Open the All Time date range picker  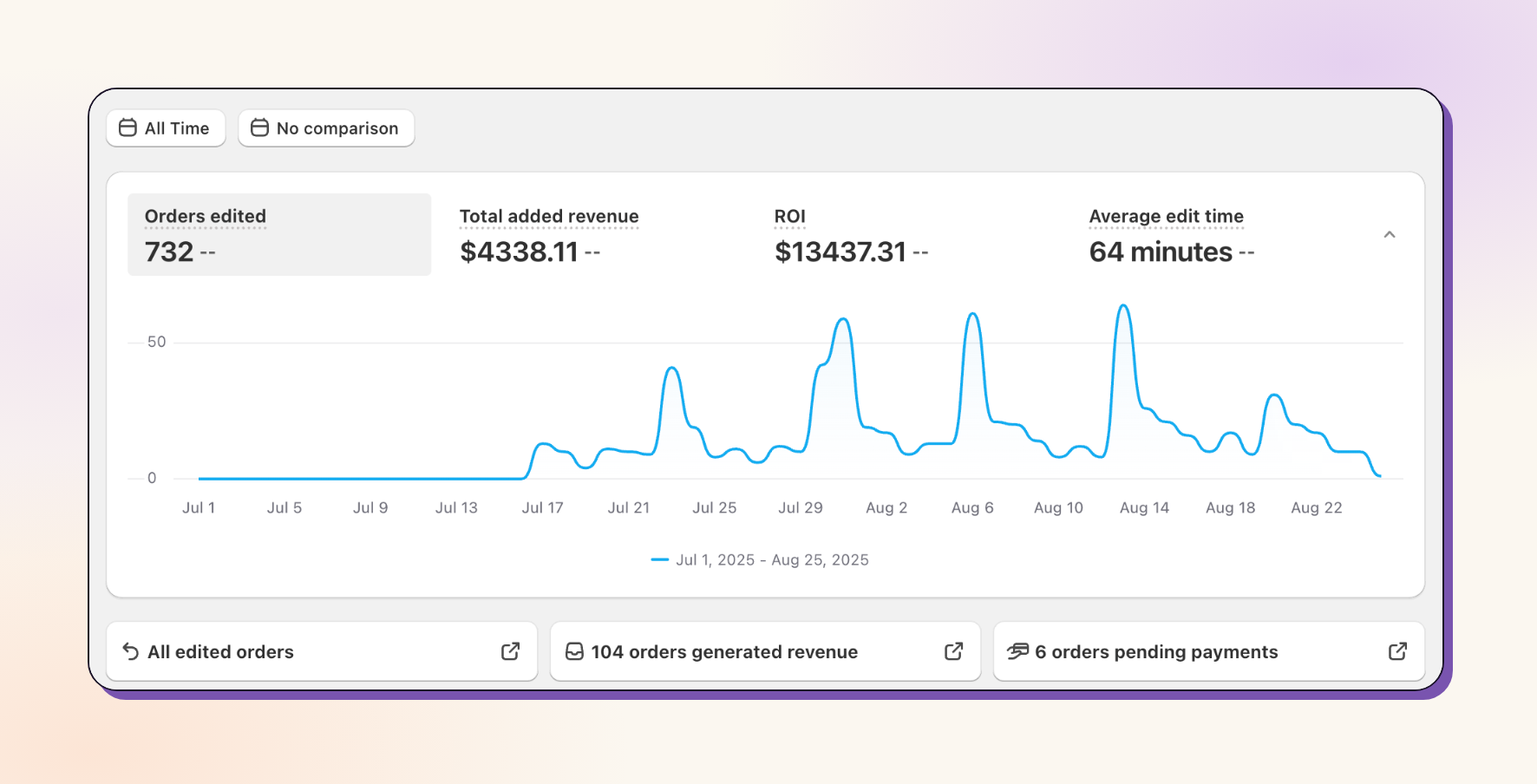point(166,128)
